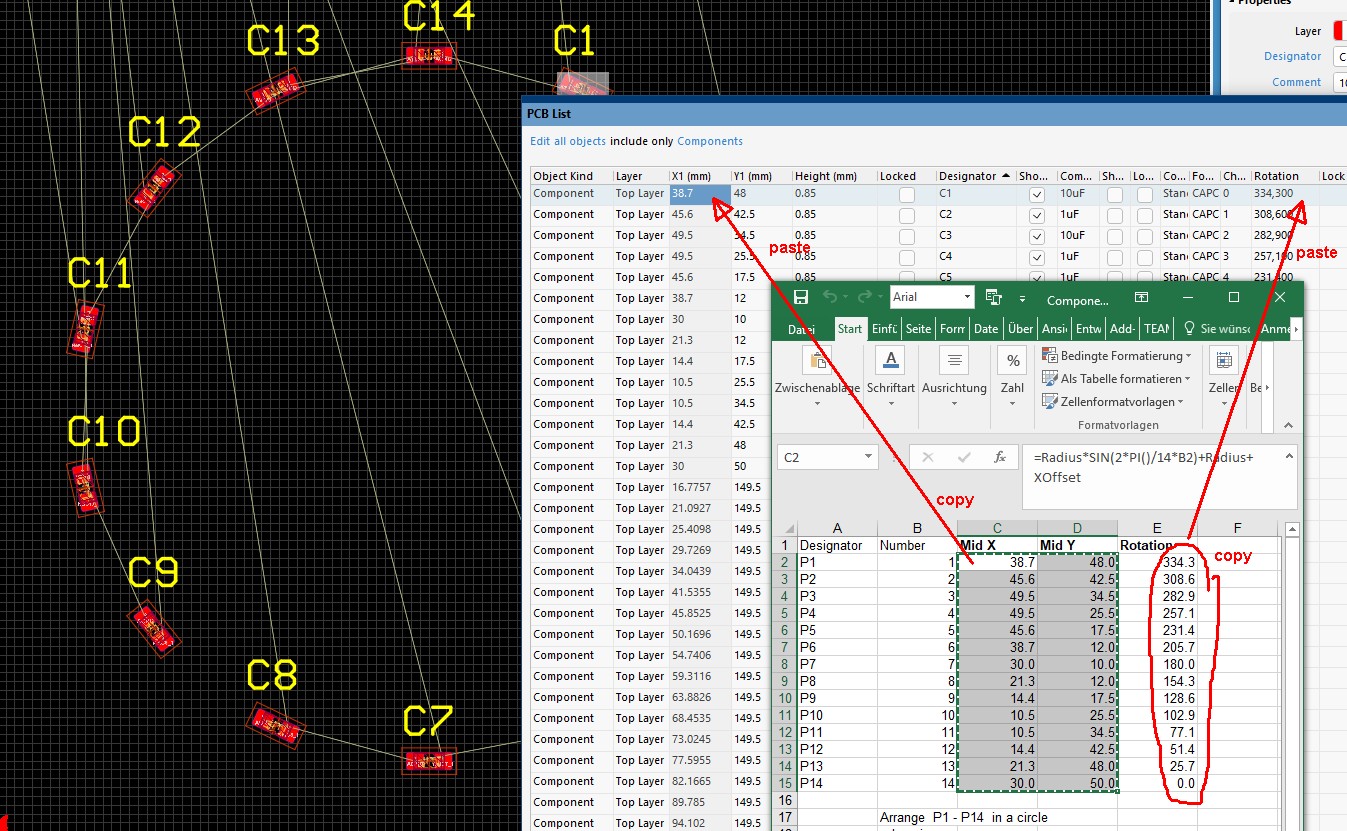The image size is (1347, 831).
Task: Open Ribbon Display Options icon in Excel
Action: (x=1143, y=298)
